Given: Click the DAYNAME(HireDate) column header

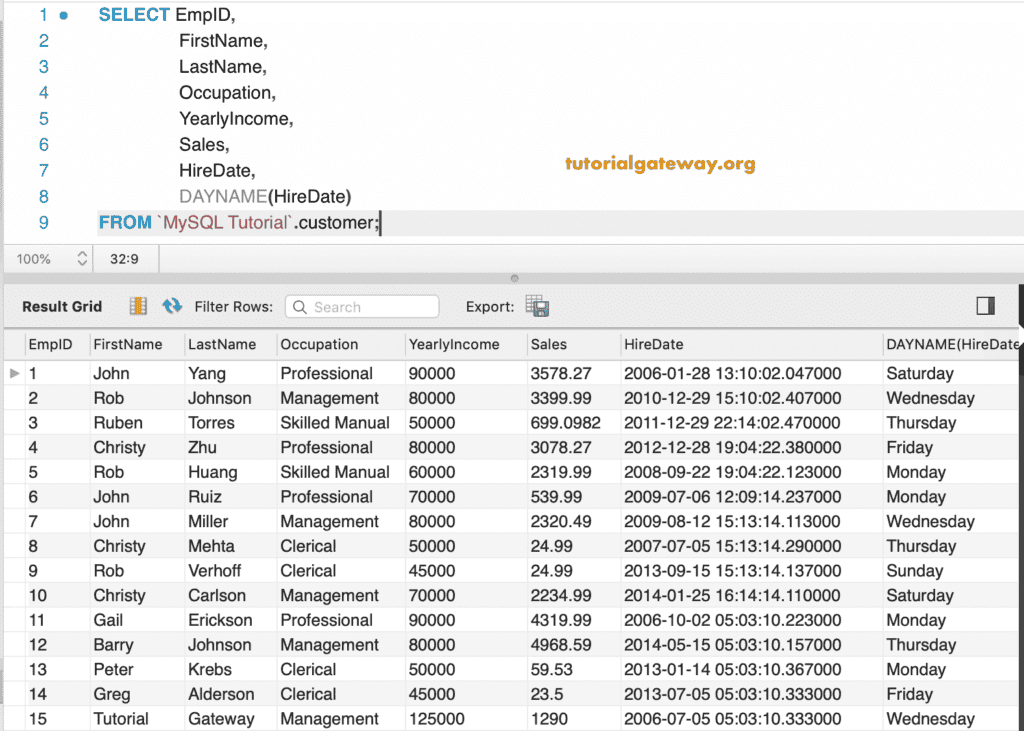Looking at the screenshot, I should tap(953, 344).
